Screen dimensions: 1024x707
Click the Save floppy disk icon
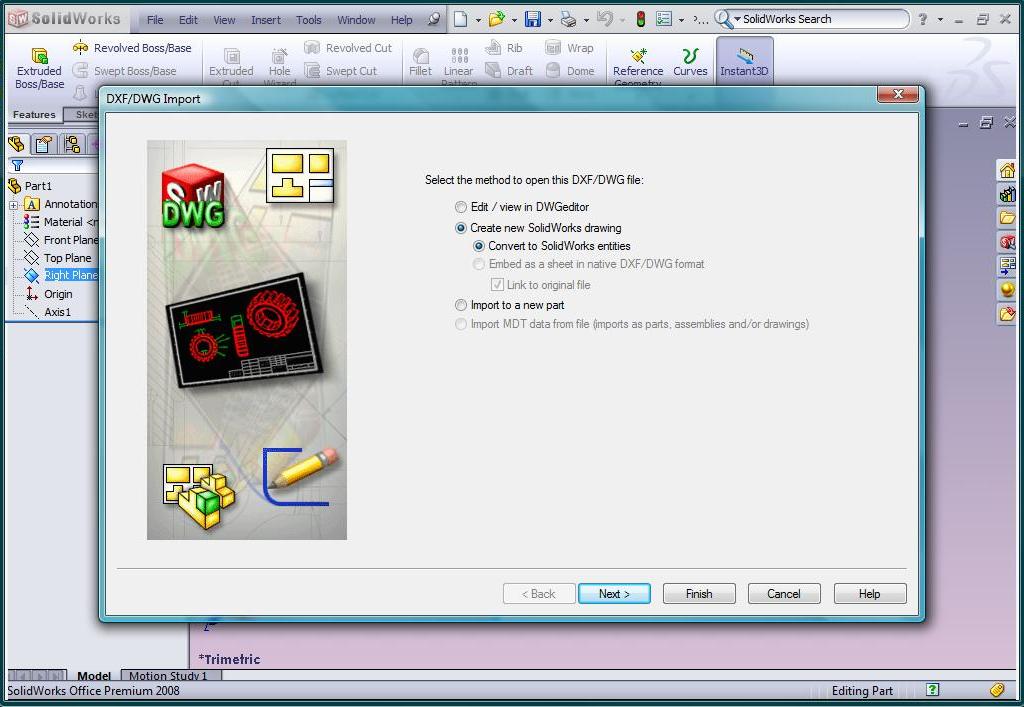533,20
